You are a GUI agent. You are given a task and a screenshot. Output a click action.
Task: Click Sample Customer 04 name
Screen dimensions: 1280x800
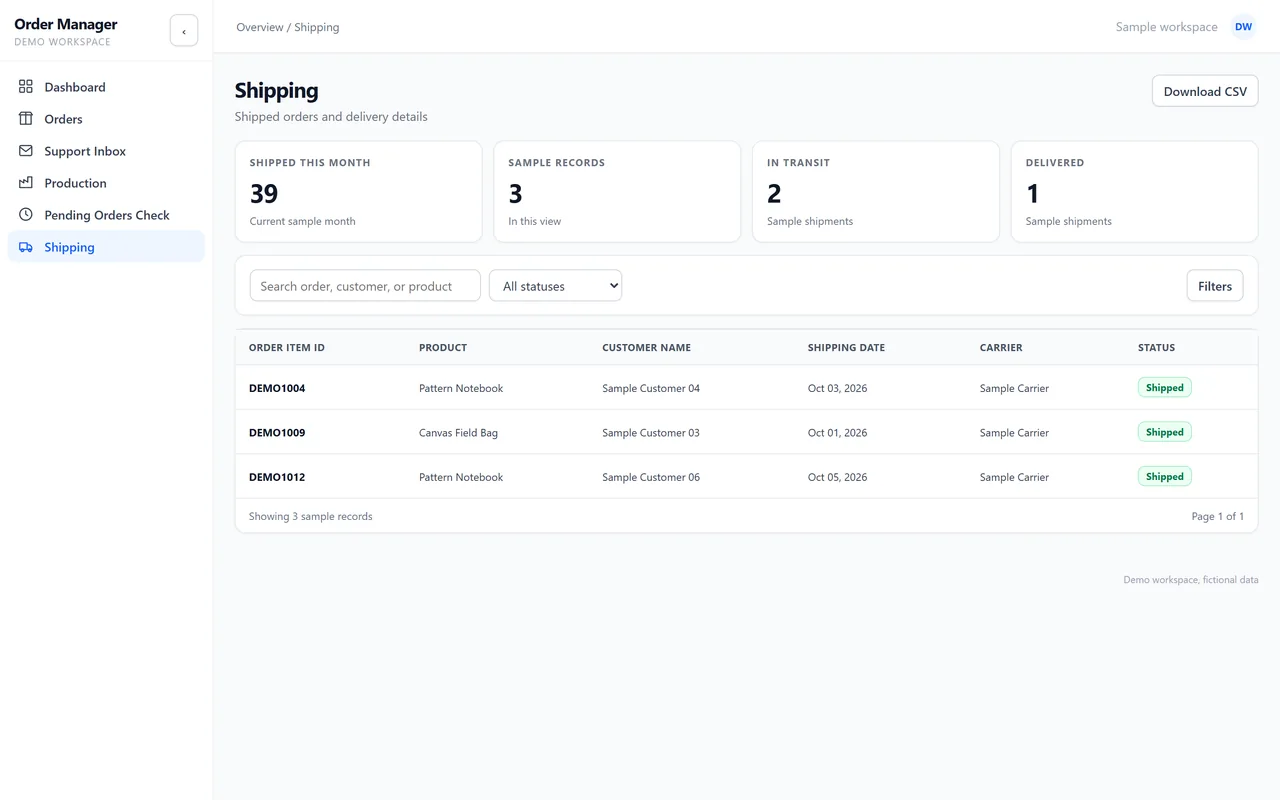(x=651, y=388)
